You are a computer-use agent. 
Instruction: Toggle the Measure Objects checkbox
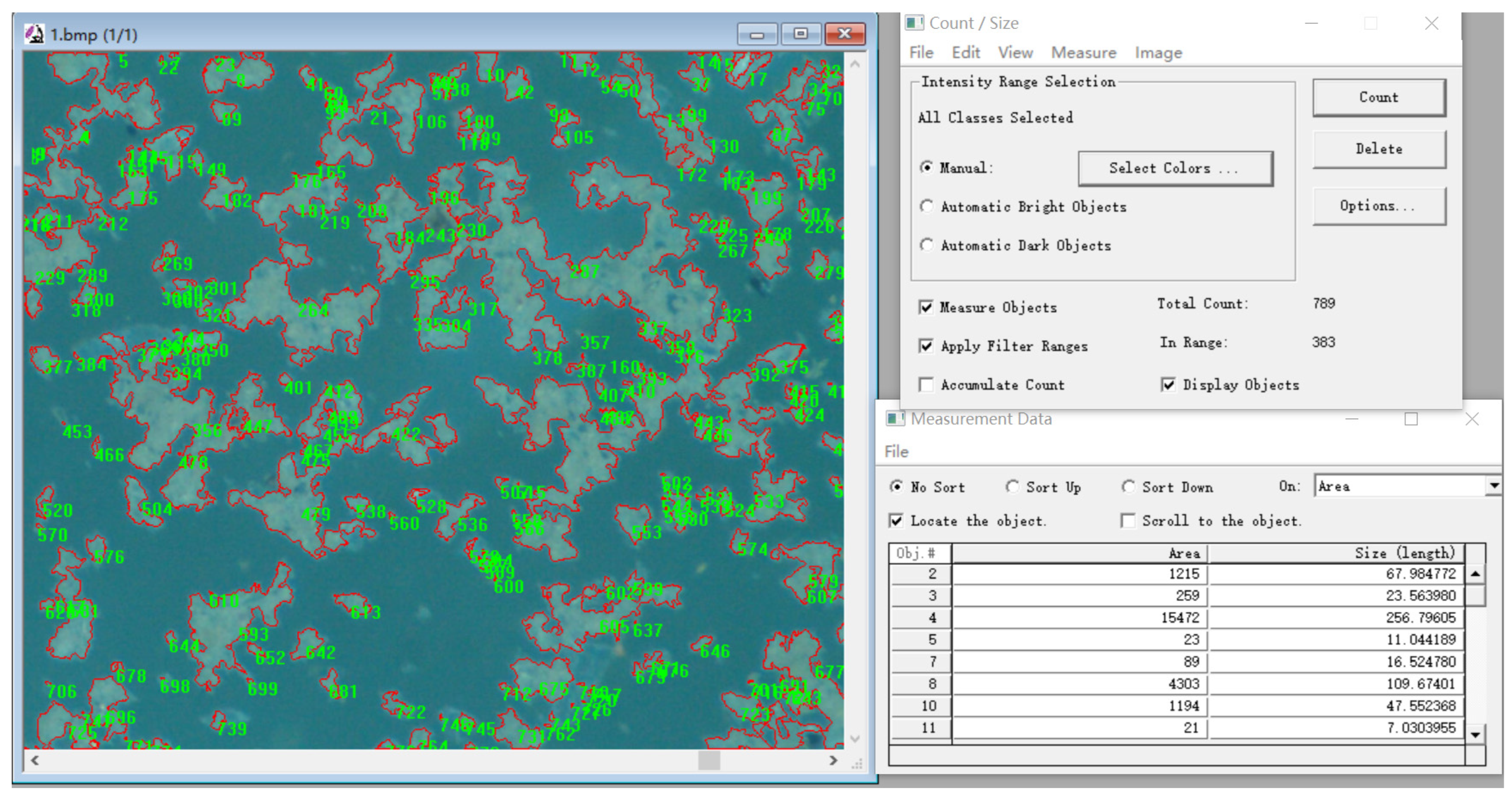(x=925, y=307)
